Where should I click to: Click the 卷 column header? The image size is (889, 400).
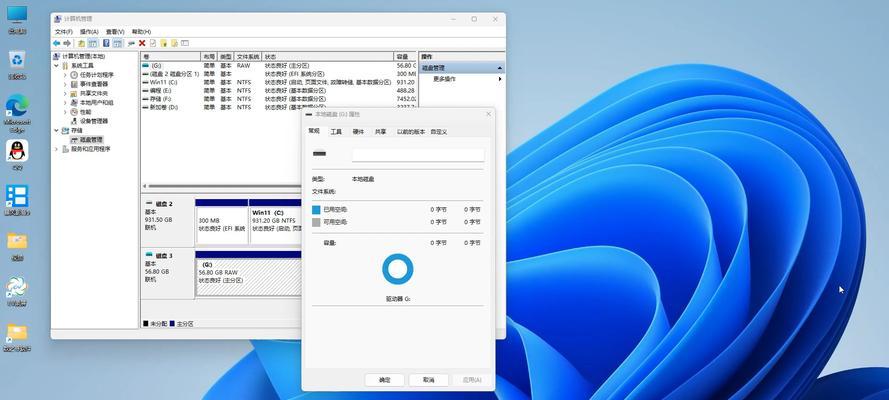tap(170, 57)
